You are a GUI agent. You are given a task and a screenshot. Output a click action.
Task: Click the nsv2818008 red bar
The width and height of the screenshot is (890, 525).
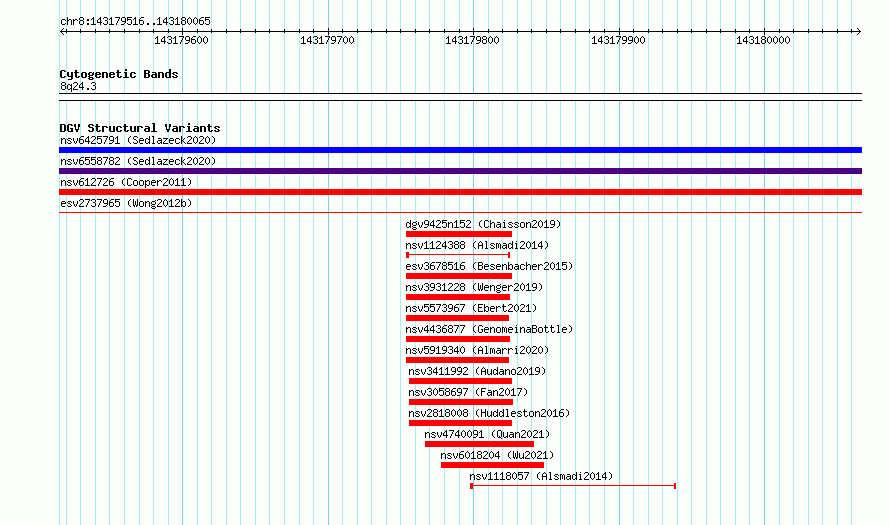[x=460, y=423]
